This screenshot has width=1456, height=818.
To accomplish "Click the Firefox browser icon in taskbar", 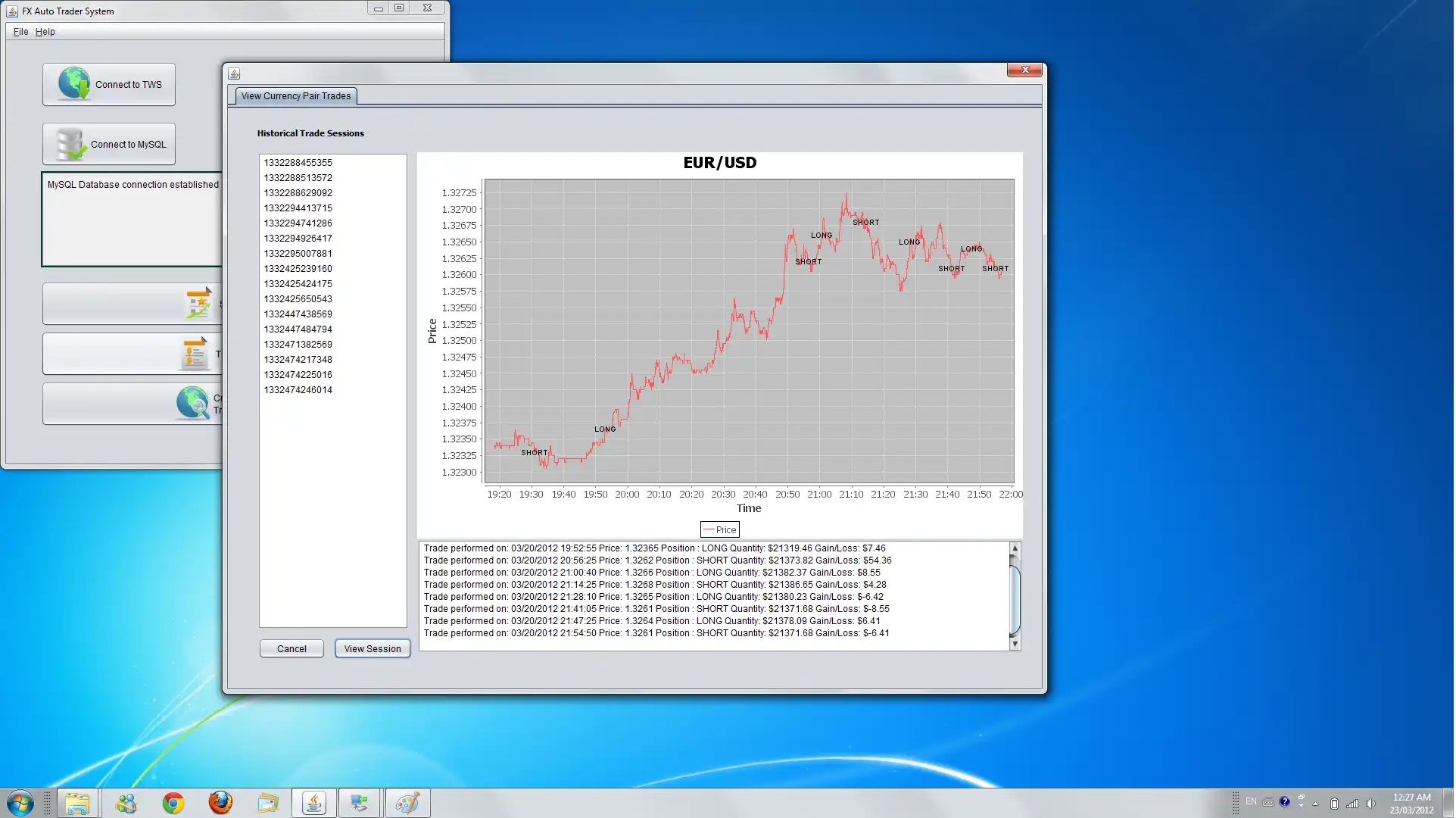I will (x=220, y=803).
